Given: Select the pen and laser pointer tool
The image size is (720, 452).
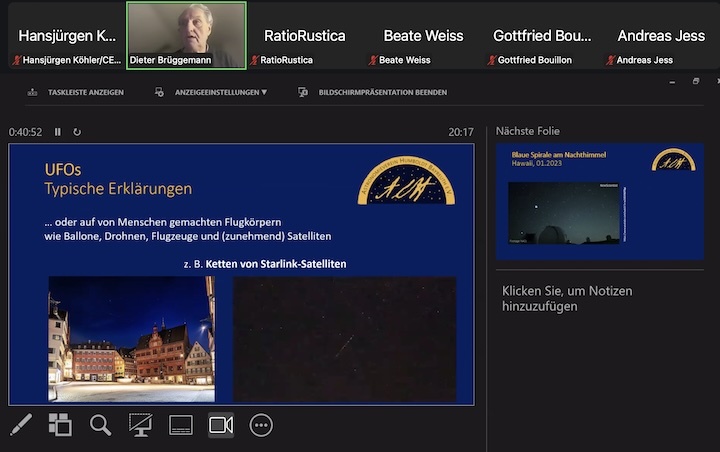Looking at the screenshot, I should pos(21,424).
